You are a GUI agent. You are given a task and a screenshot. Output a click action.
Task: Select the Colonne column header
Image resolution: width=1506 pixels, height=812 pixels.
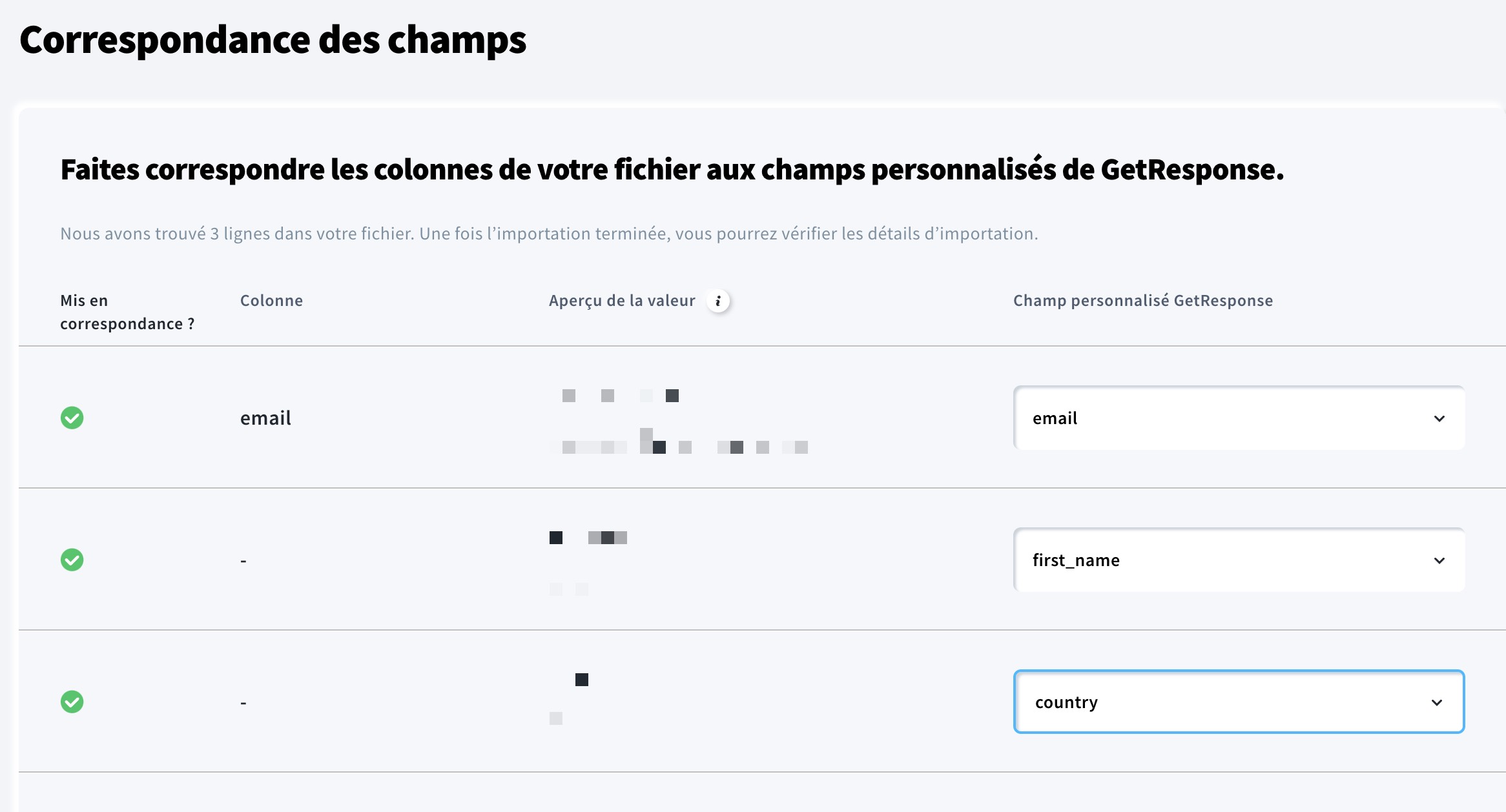pyautogui.click(x=271, y=301)
